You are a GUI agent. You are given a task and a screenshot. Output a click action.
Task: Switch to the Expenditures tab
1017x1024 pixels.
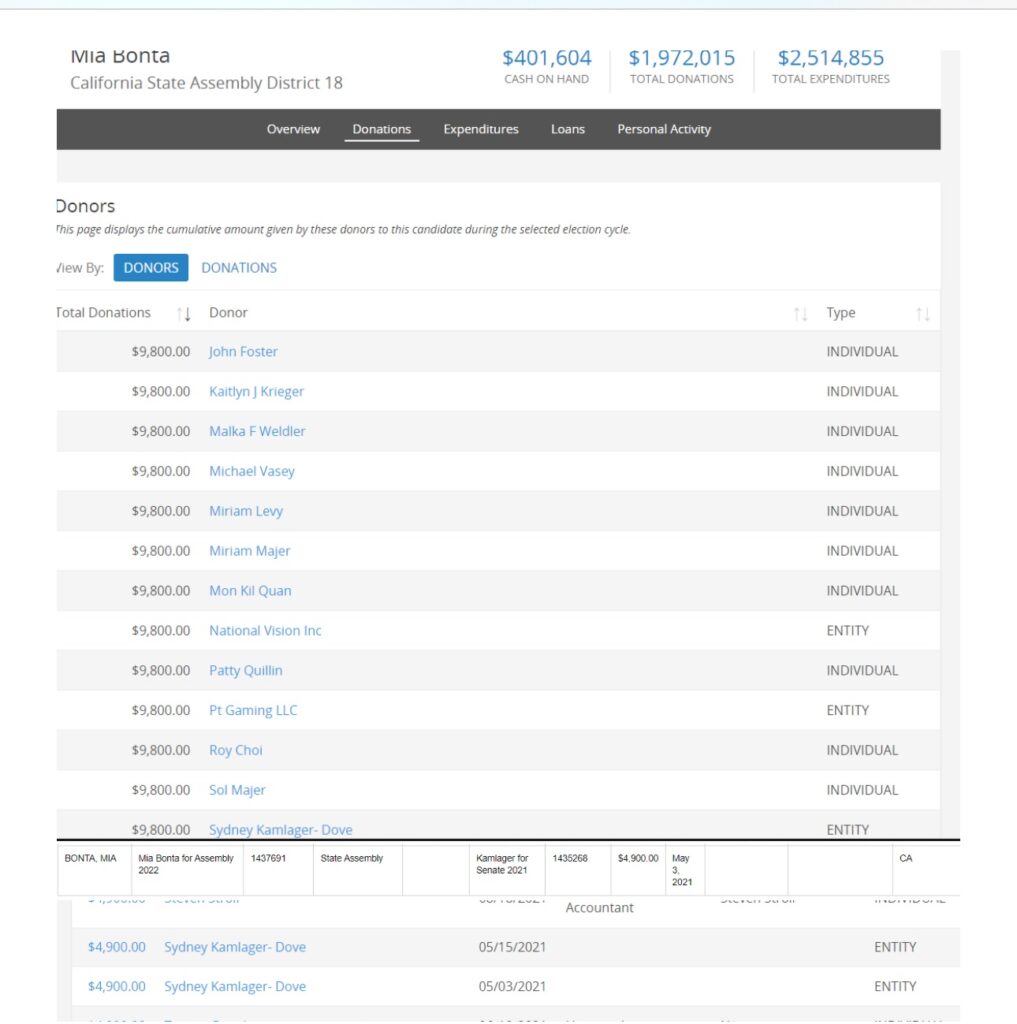click(481, 129)
